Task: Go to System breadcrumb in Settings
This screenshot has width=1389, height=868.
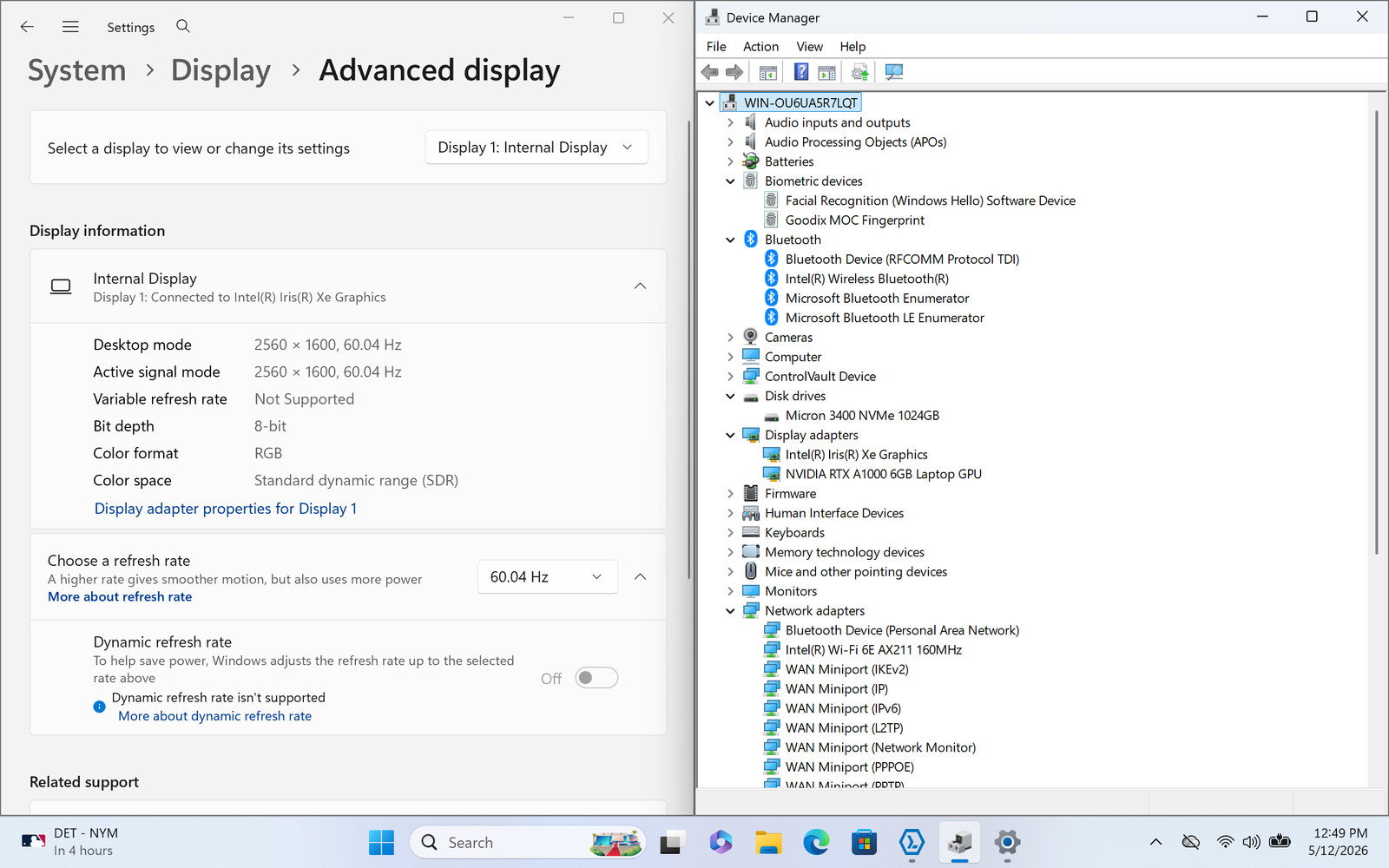Action: [x=77, y=70]
